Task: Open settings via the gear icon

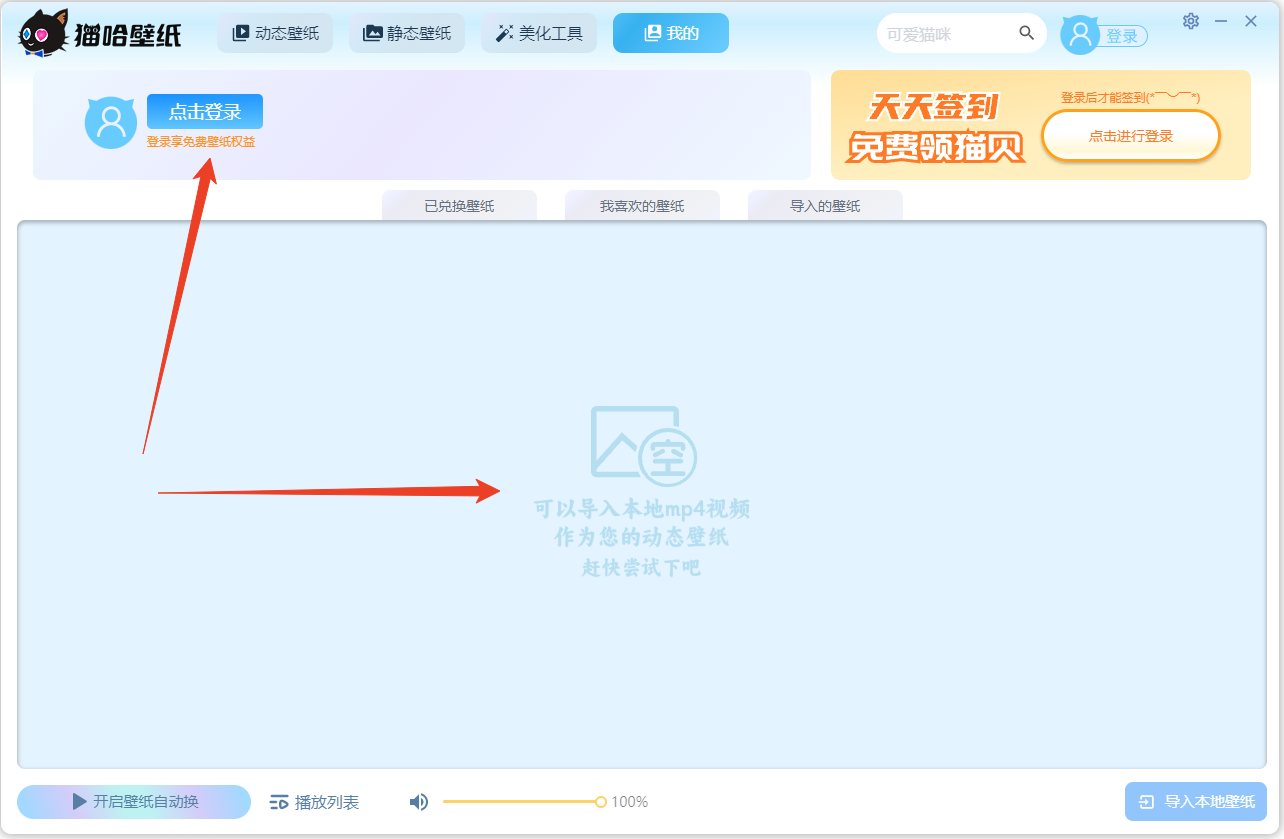Action: pyautogui.click(x=1190, y=21)
